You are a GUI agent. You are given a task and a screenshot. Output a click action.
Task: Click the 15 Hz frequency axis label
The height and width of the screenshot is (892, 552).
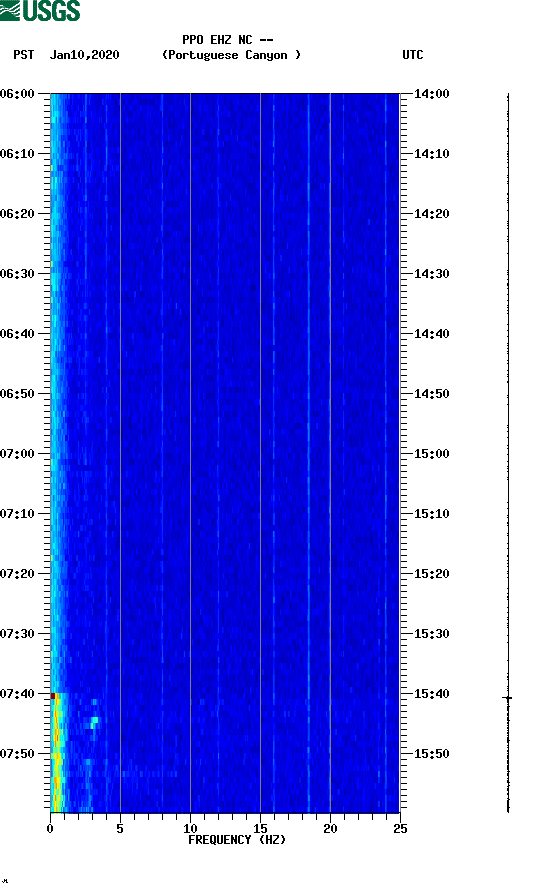pos(260,829)
